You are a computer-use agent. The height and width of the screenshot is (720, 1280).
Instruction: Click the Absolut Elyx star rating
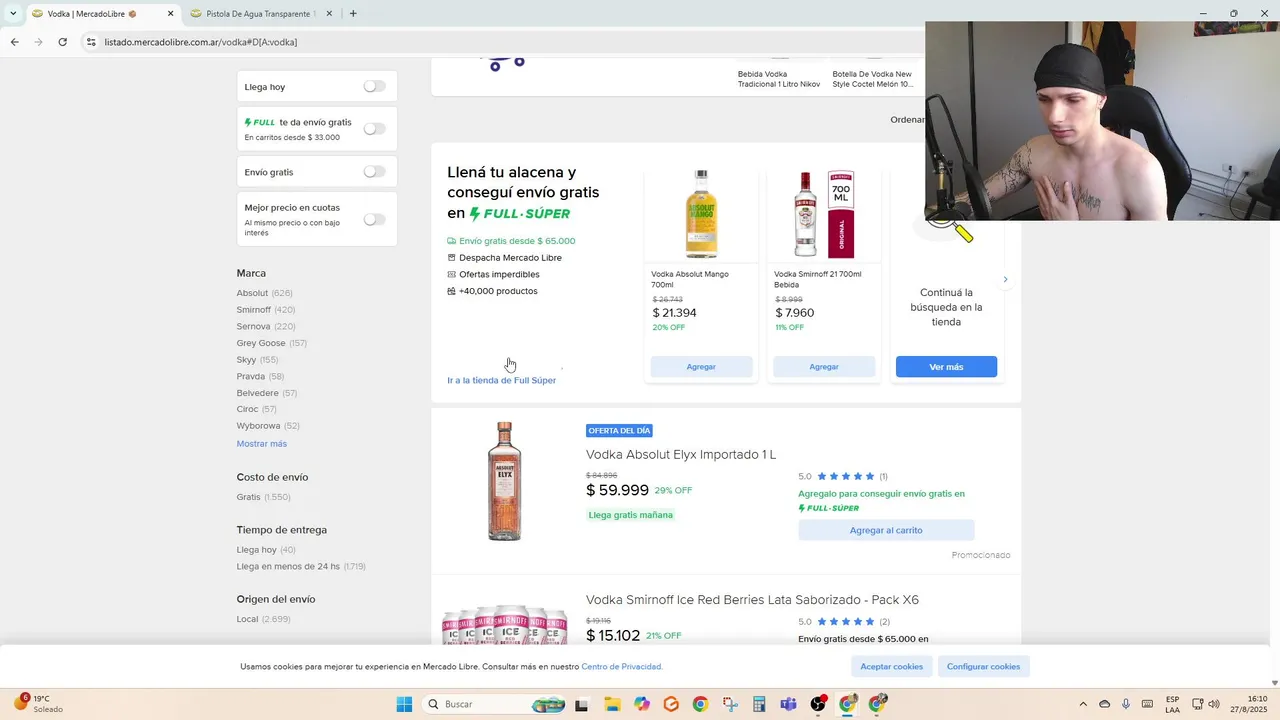click(846, 476)
